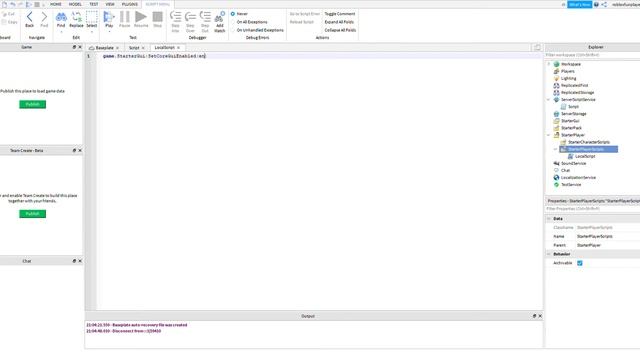Click the SoundService icon in Explorer
The width and height of the screenshot is (640, 360).
coord(556,163)
